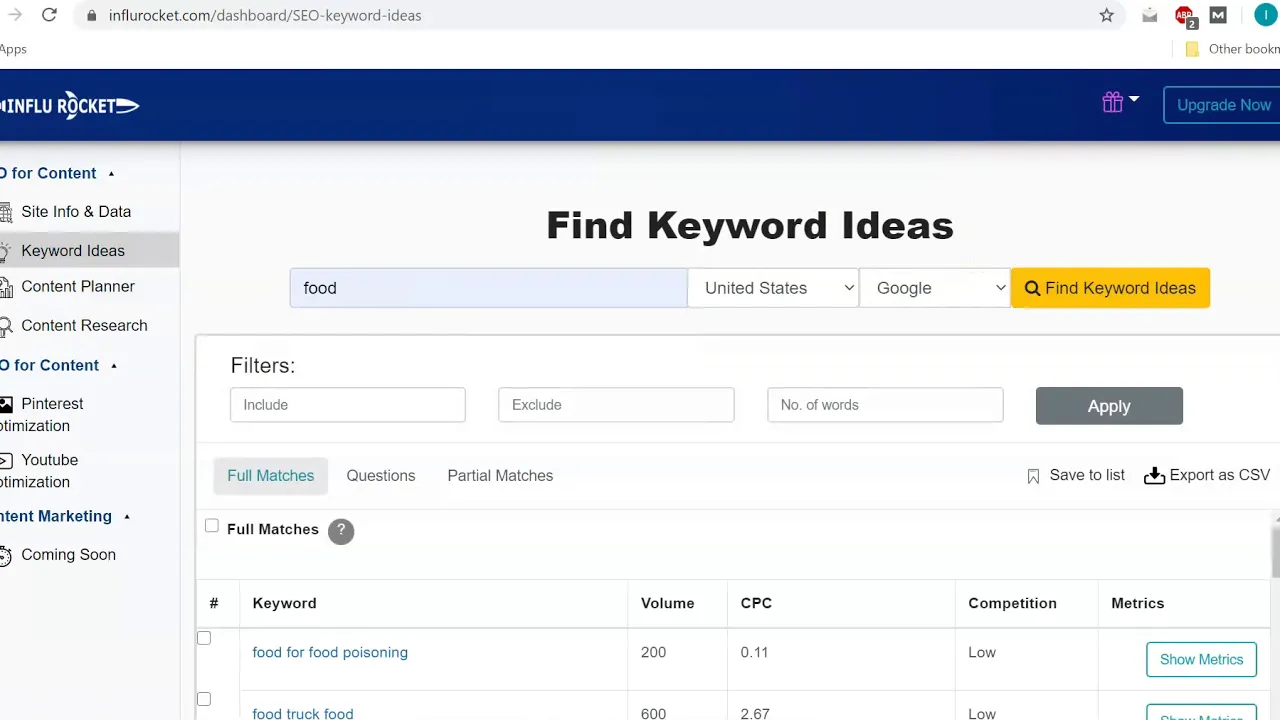Collapse the Content Marketing sidebar section

click(127, 517)
